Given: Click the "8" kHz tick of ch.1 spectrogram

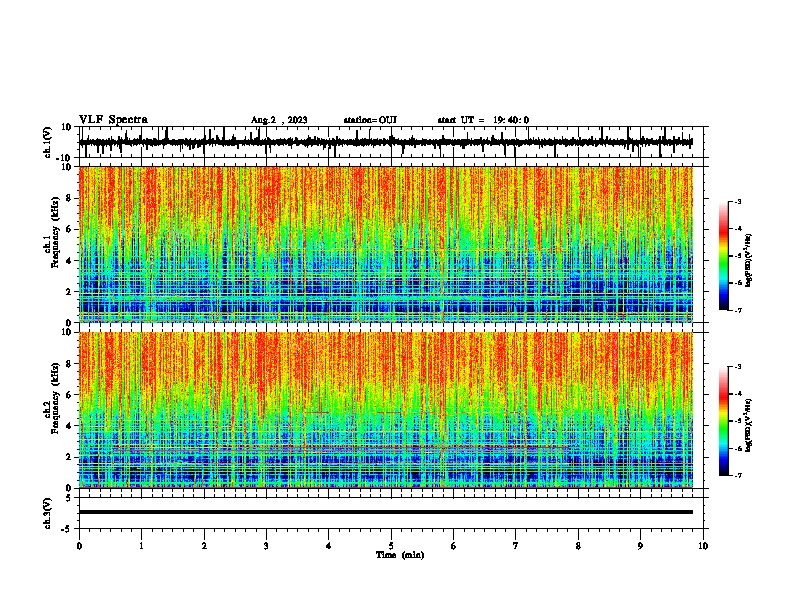Looking at the screenshot, I should (69, 198).
